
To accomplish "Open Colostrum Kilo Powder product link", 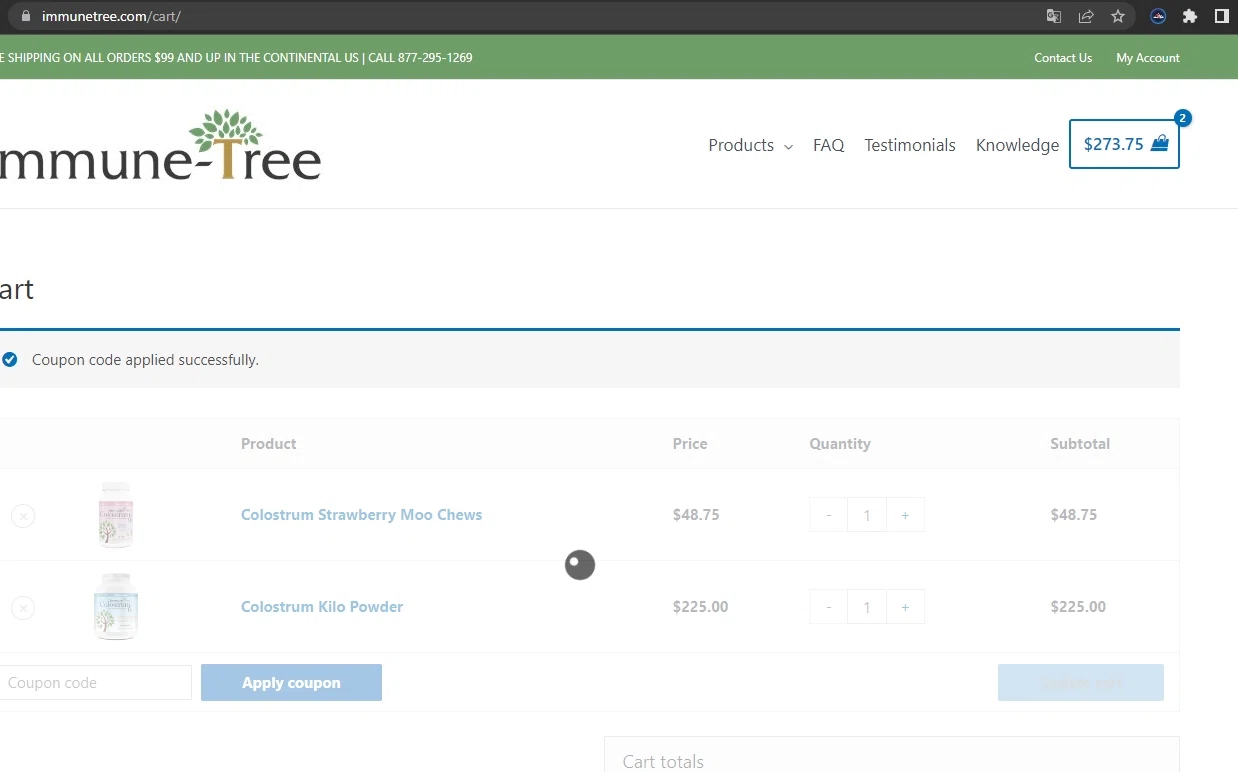I will click(x=322, y=607).
